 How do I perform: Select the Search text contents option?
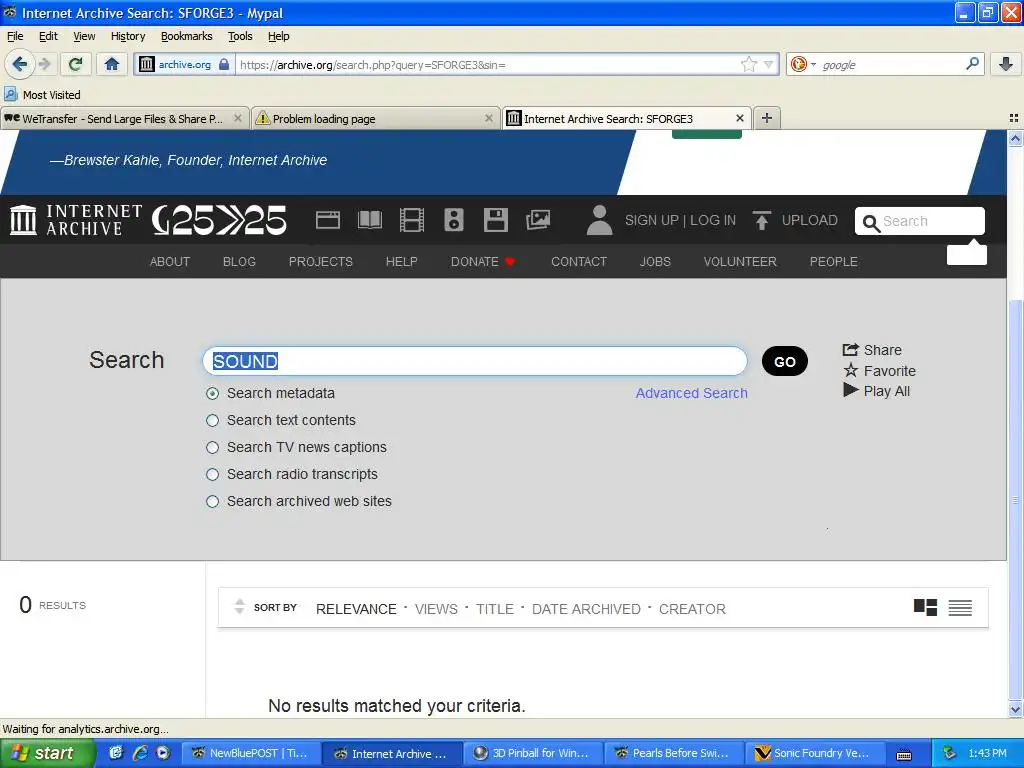(212, 421)
